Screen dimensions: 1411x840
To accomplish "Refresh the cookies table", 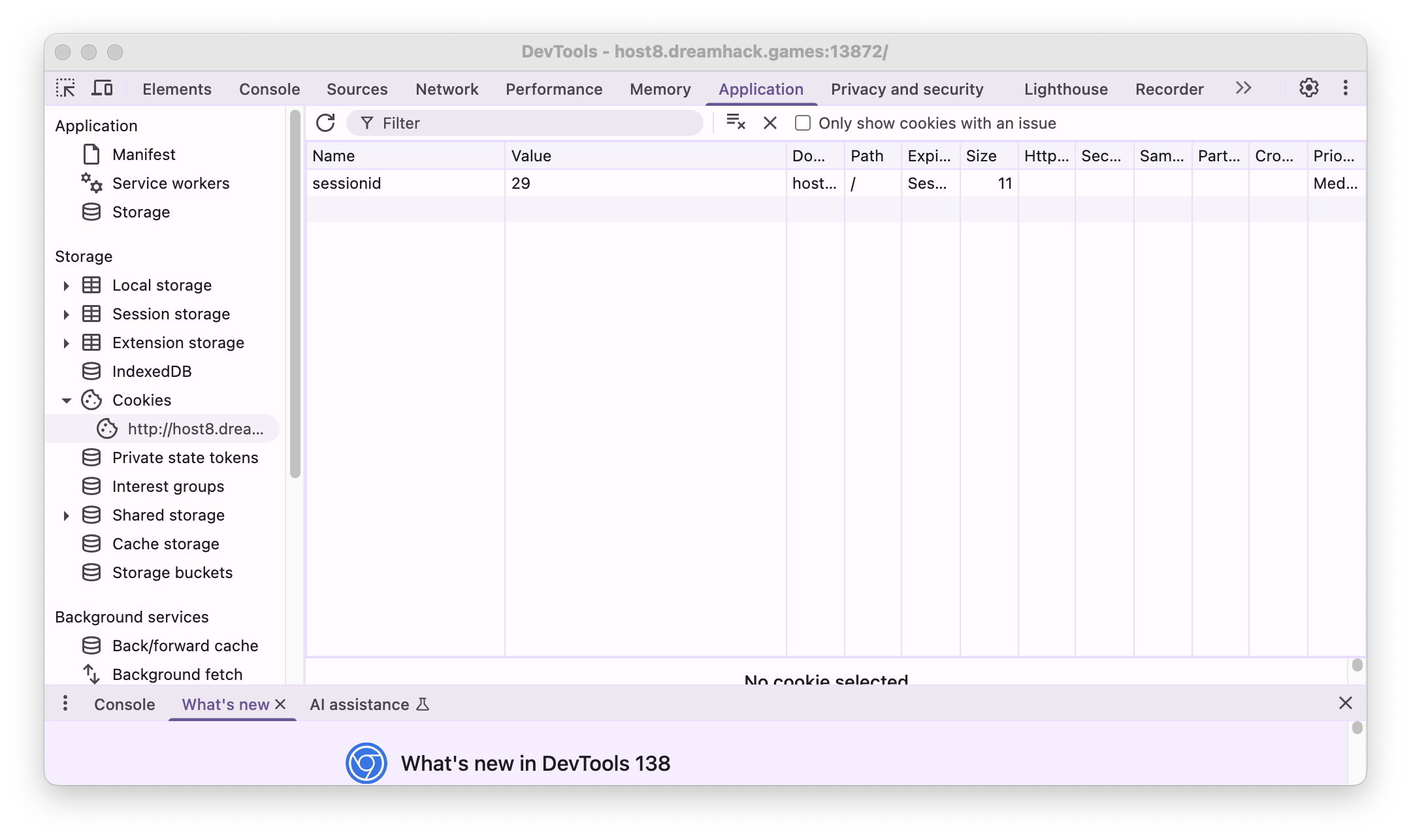I will pos(325,123).
